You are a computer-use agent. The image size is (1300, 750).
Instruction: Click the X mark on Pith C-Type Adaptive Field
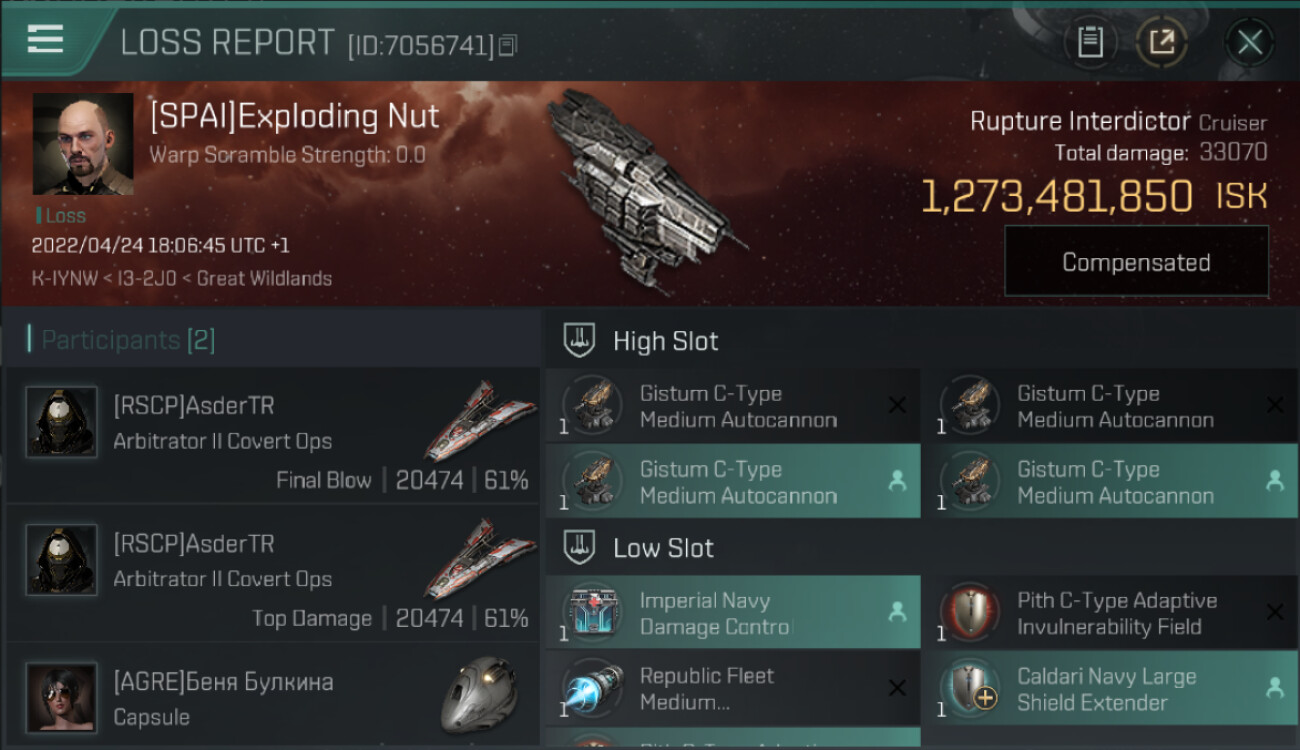1274,612
